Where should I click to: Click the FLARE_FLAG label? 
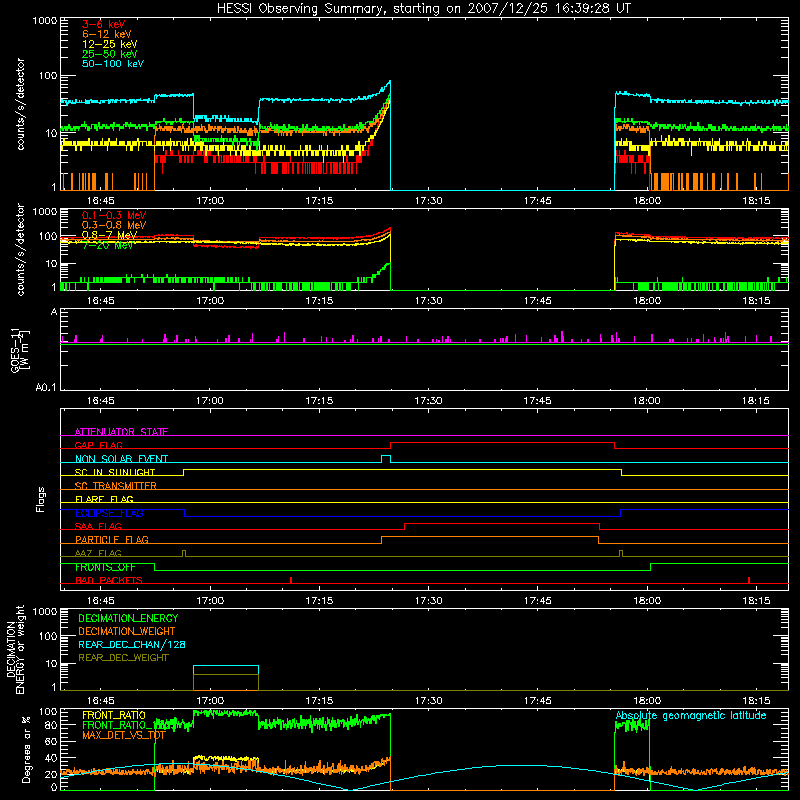pos(104,499)
